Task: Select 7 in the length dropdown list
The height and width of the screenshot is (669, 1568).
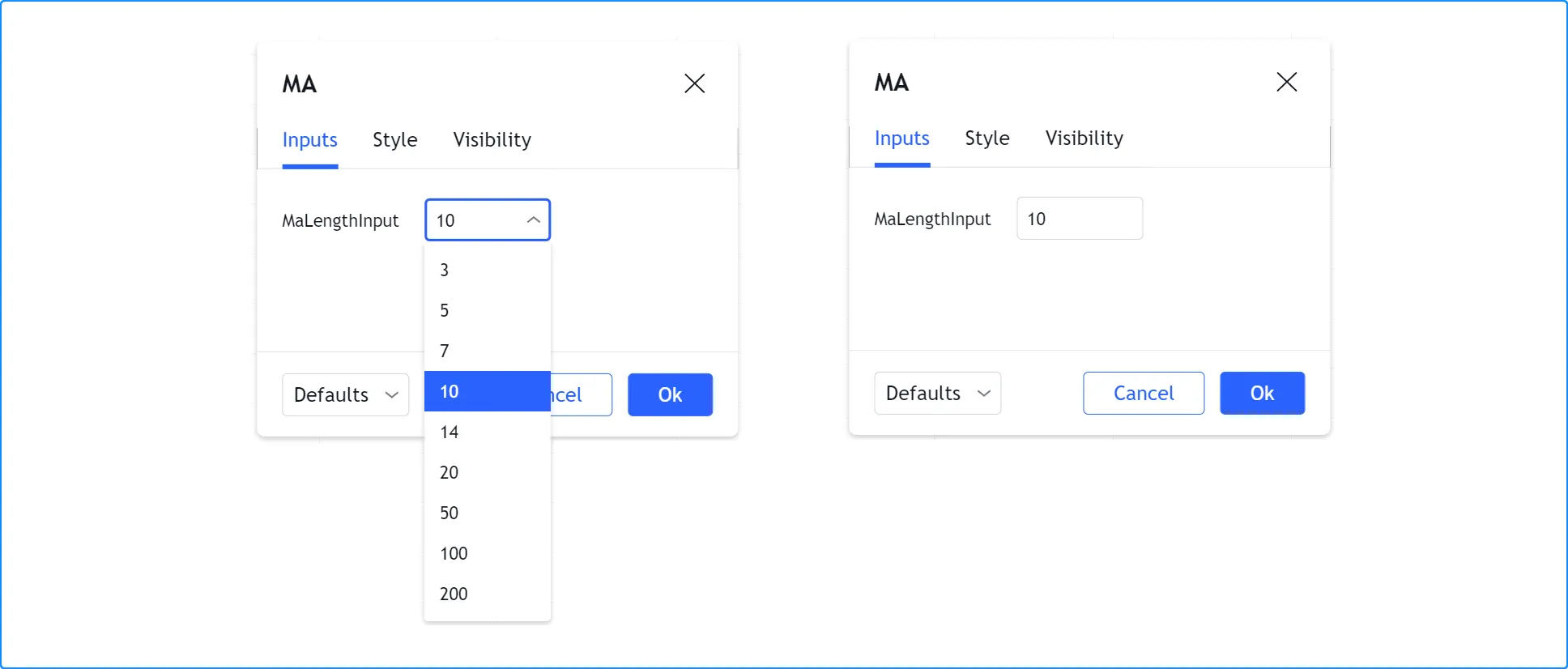Action: point(487,351)
